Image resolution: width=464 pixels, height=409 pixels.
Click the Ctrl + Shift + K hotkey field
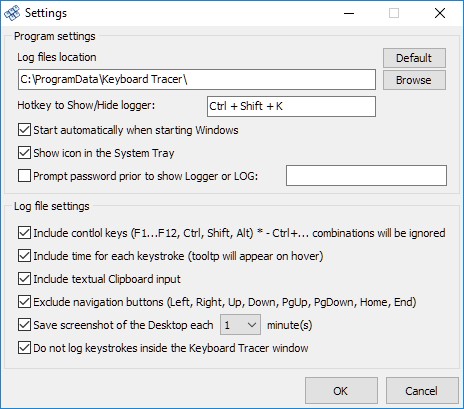[291, 107]
